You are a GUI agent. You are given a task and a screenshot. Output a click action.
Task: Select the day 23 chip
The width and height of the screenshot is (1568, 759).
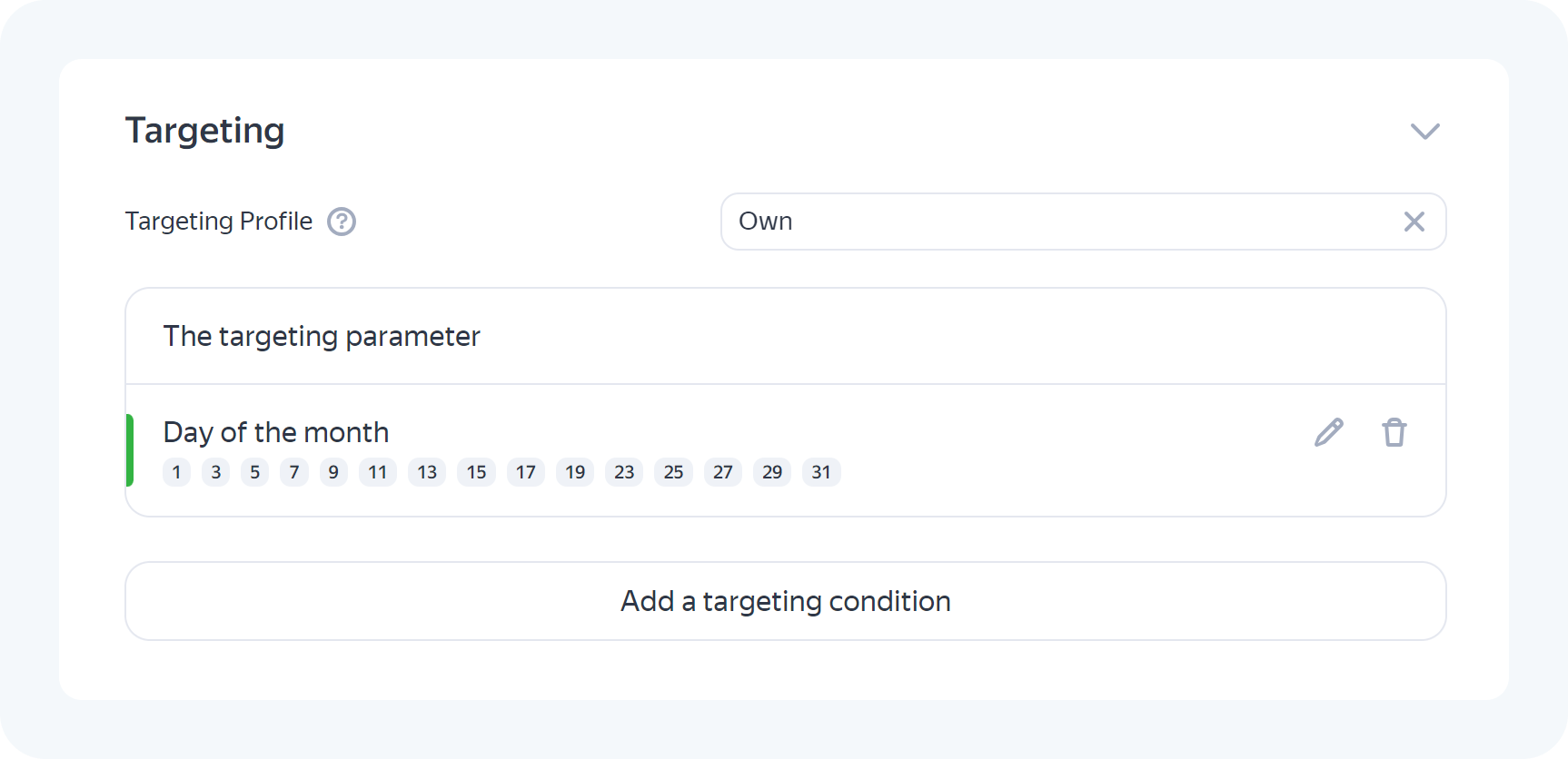click(x=624, y=472)
